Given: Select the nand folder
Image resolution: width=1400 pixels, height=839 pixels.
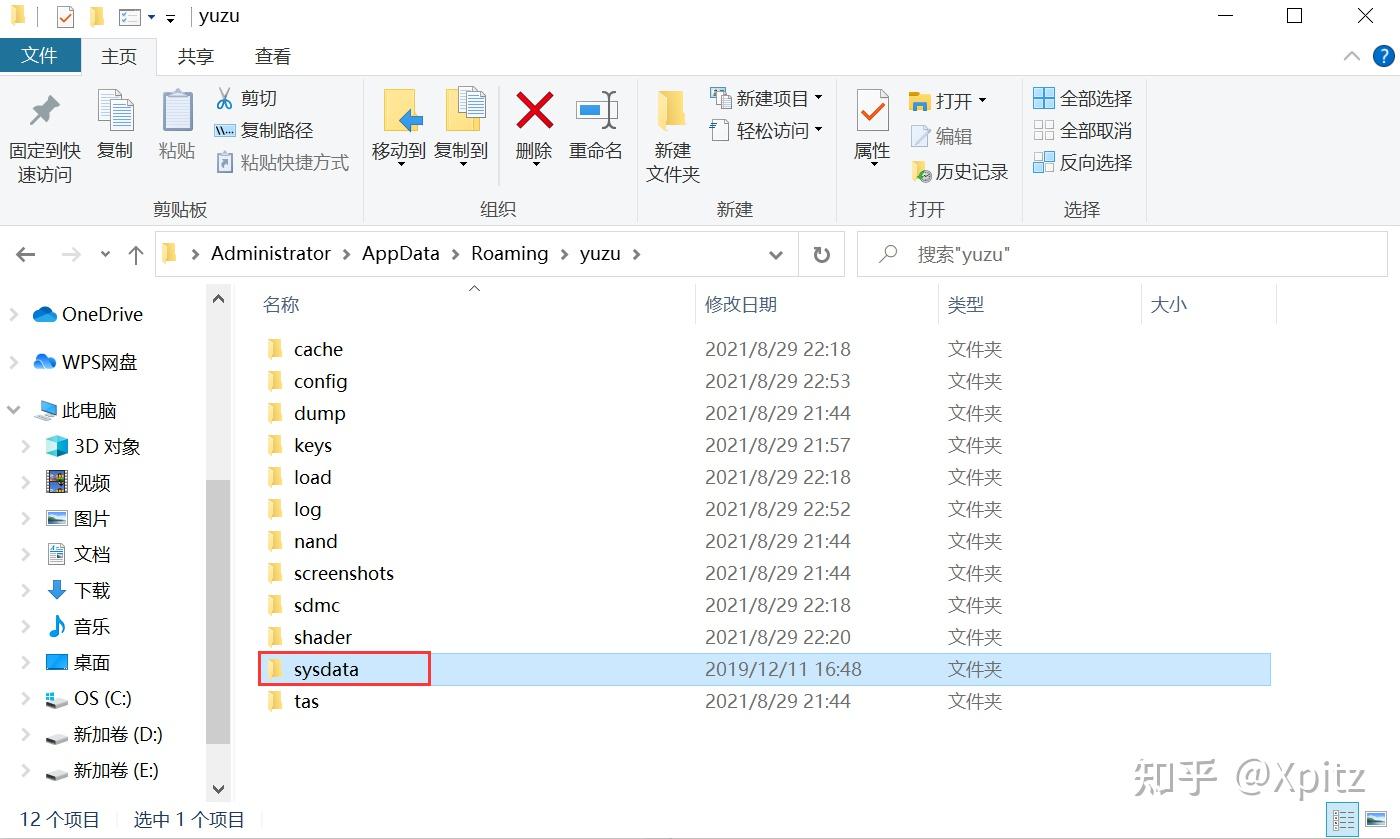Looking at the screenshot, I should [302, 541].
